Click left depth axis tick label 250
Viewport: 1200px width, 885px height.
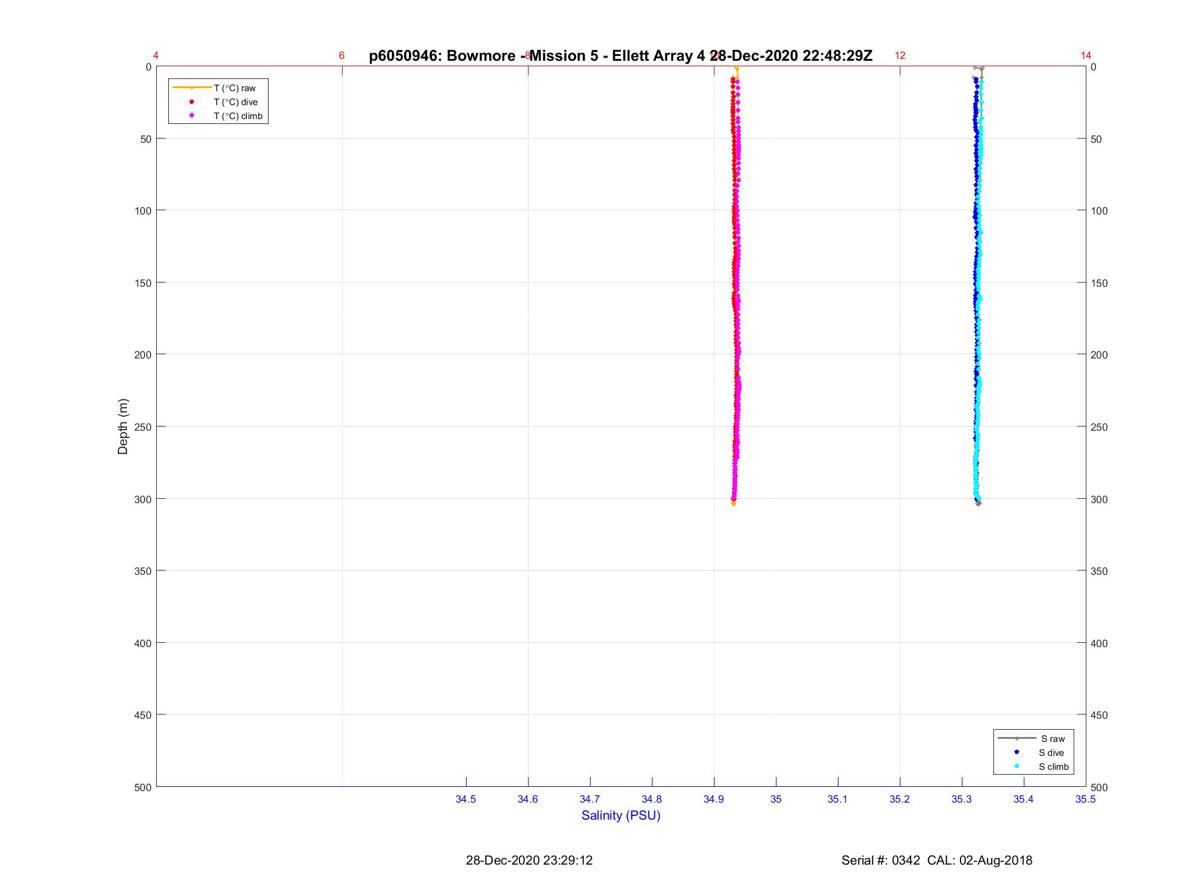click(x=142, y=427)
